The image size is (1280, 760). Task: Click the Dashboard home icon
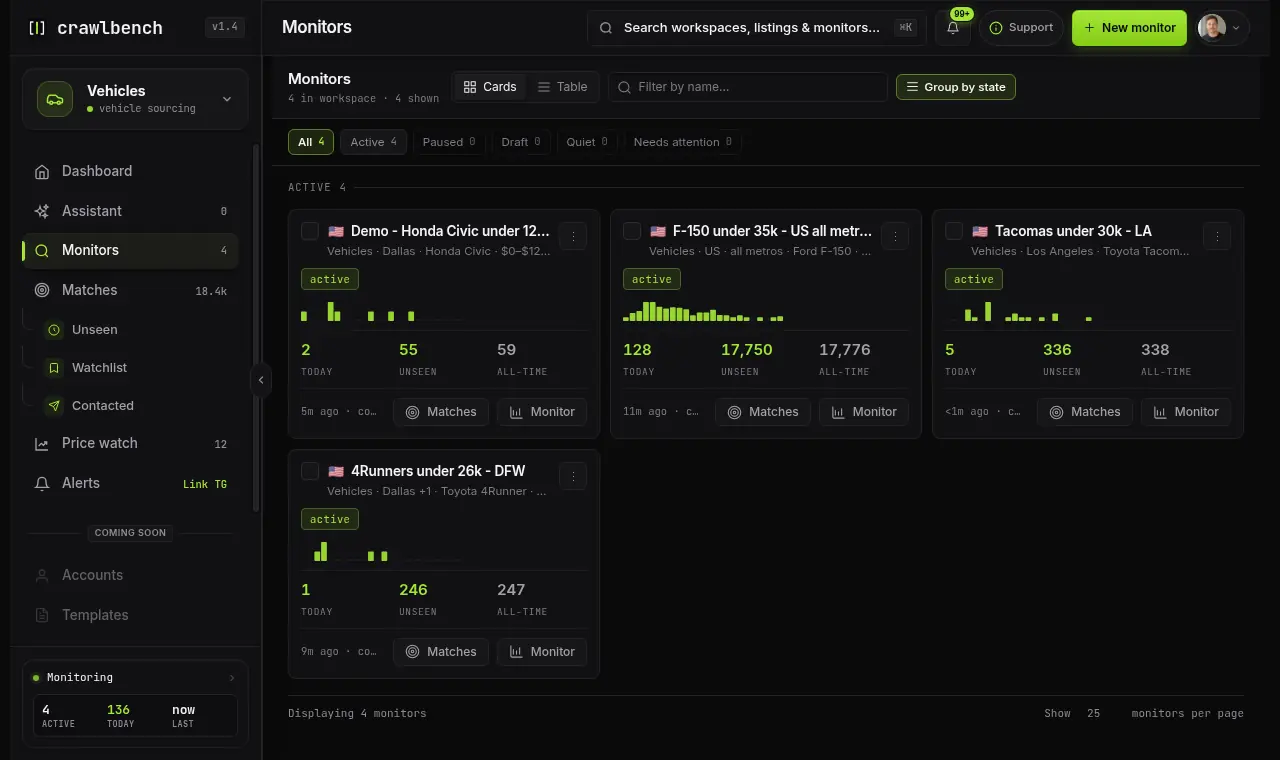click(x=42, y=172)
